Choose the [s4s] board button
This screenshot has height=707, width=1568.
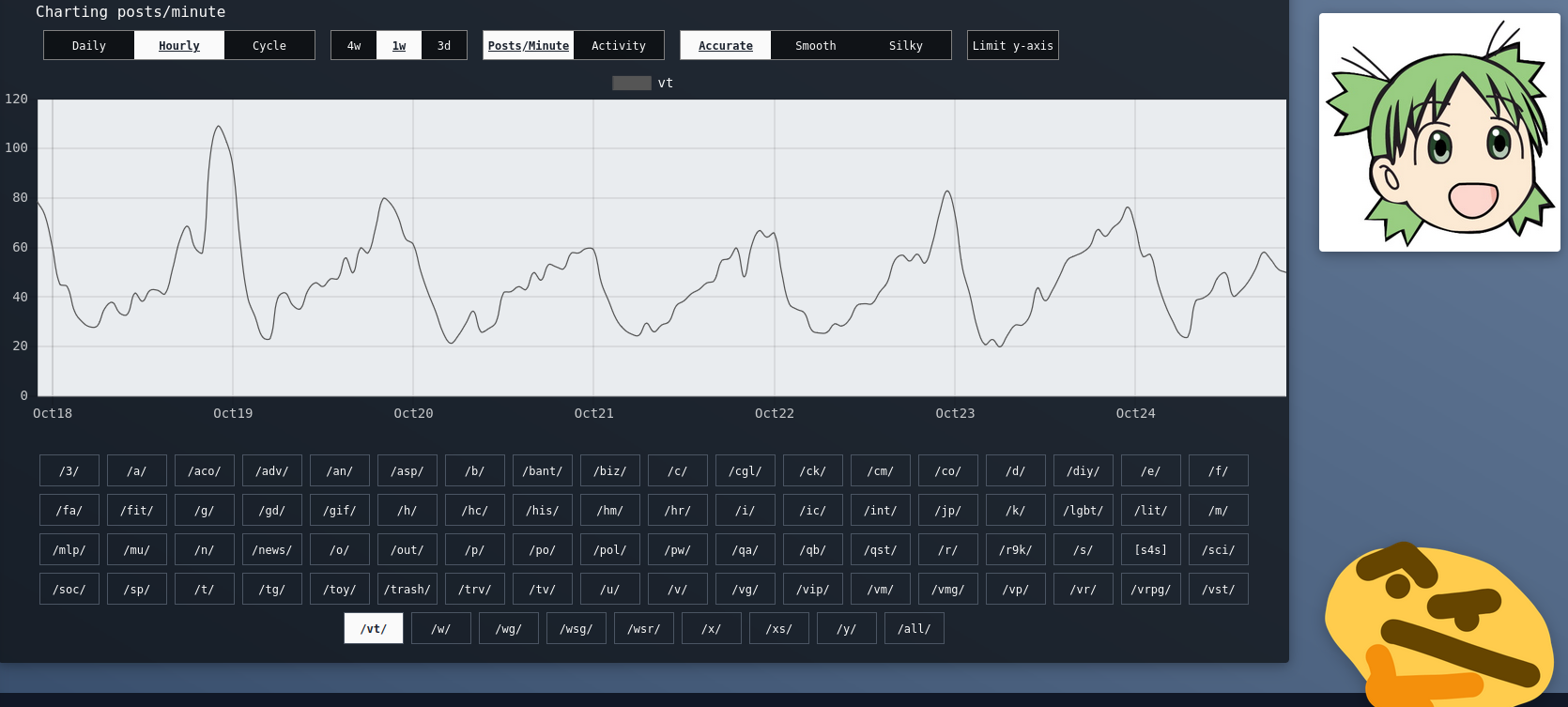[x=1151, y=549]
